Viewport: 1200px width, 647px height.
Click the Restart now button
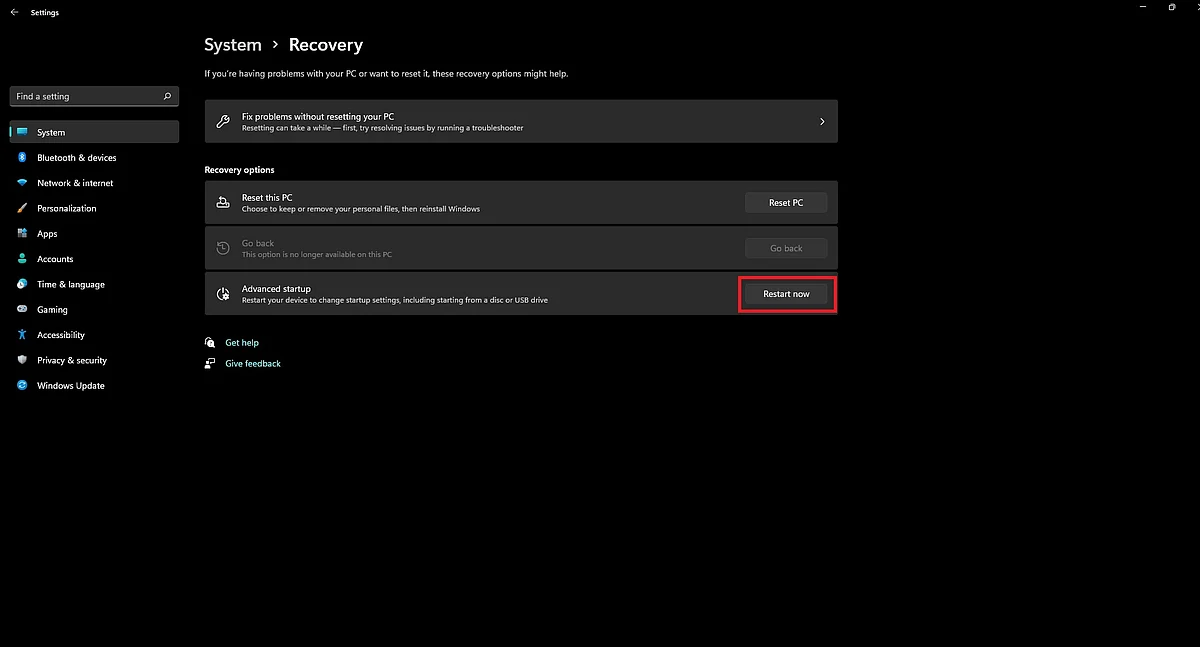tap(786, 294)
